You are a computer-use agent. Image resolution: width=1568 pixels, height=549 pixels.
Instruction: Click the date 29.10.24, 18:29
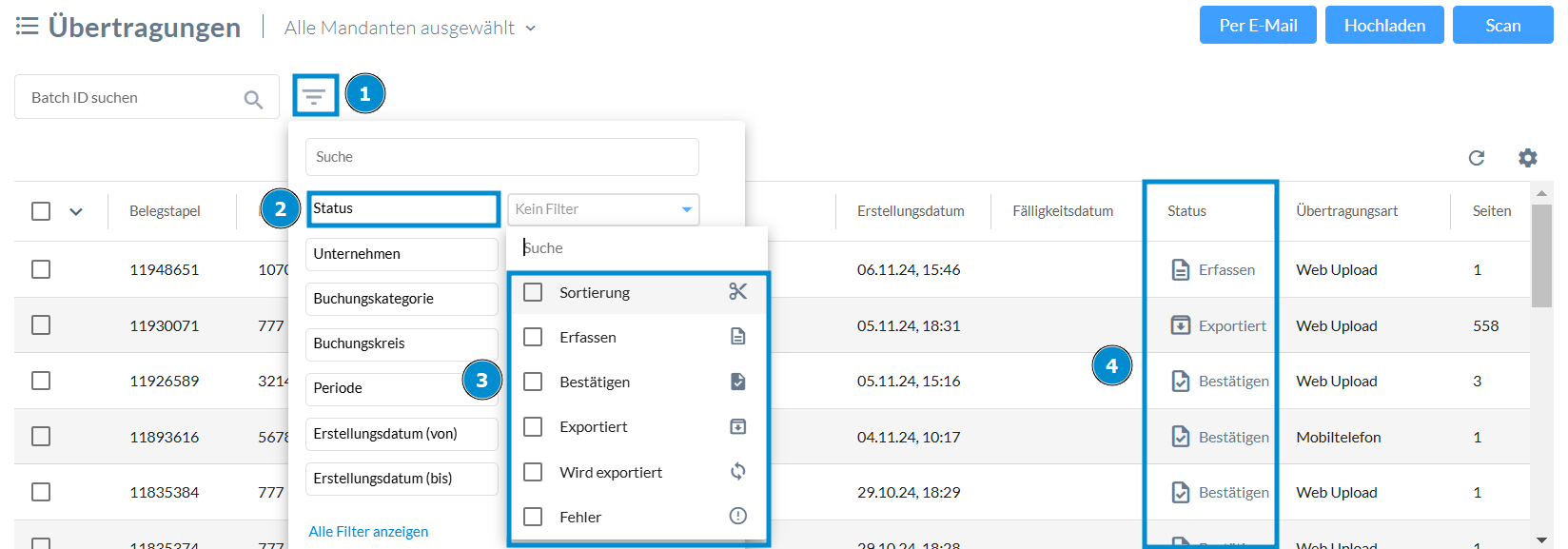point(909,493)
